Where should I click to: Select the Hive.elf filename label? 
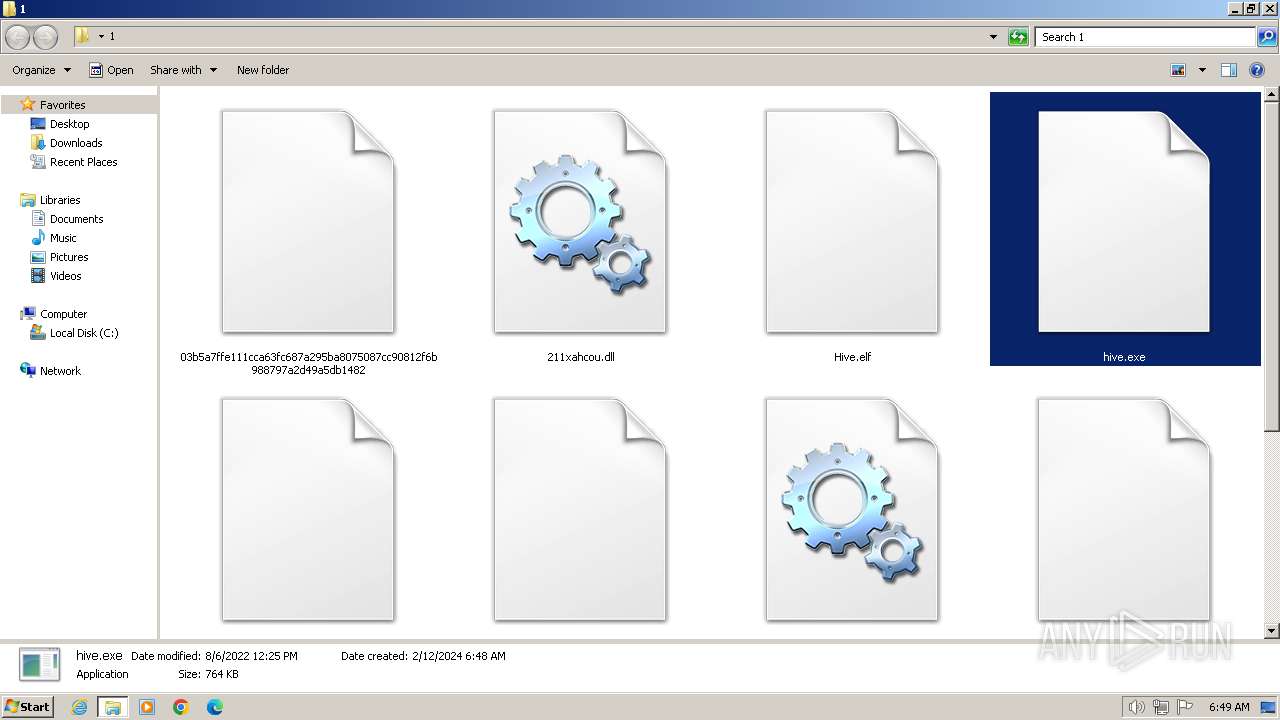(852, 357)
